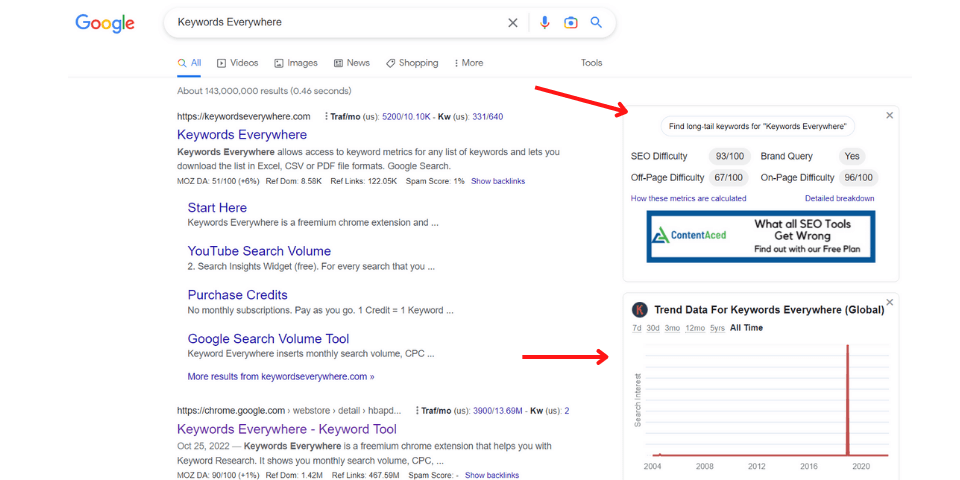
Task: Open the YouTube Search Volume sitelink
Action: tap(259, 251)
